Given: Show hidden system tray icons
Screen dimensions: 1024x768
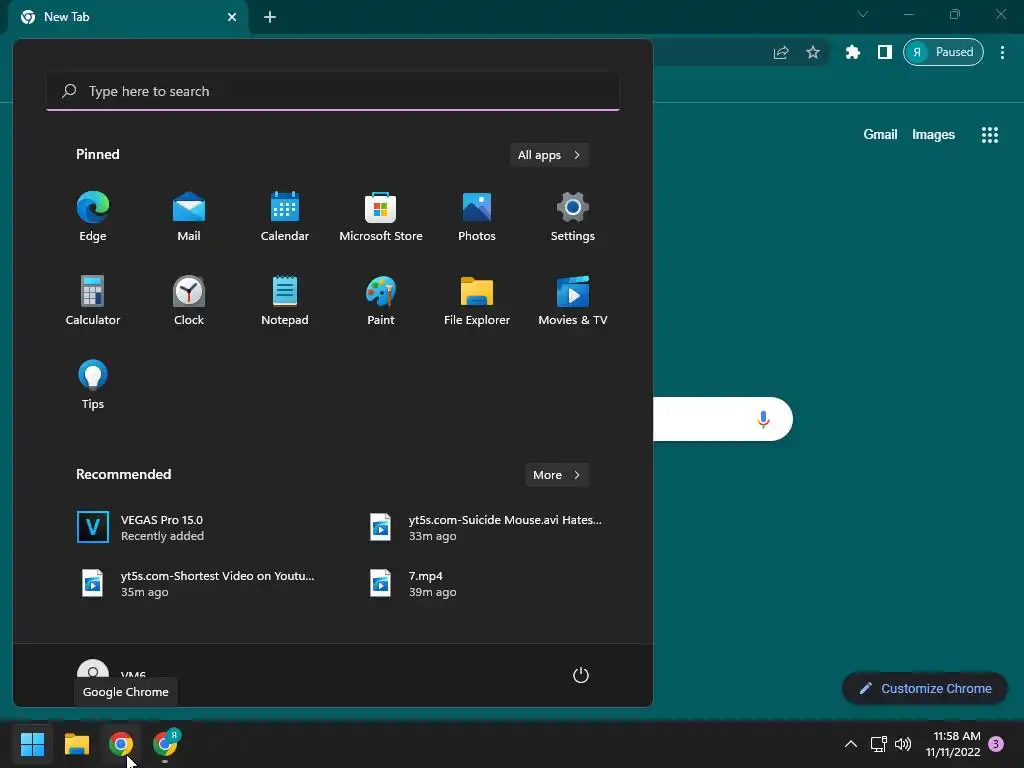Looking at the screenshot, I should click(x=851, y=744).
